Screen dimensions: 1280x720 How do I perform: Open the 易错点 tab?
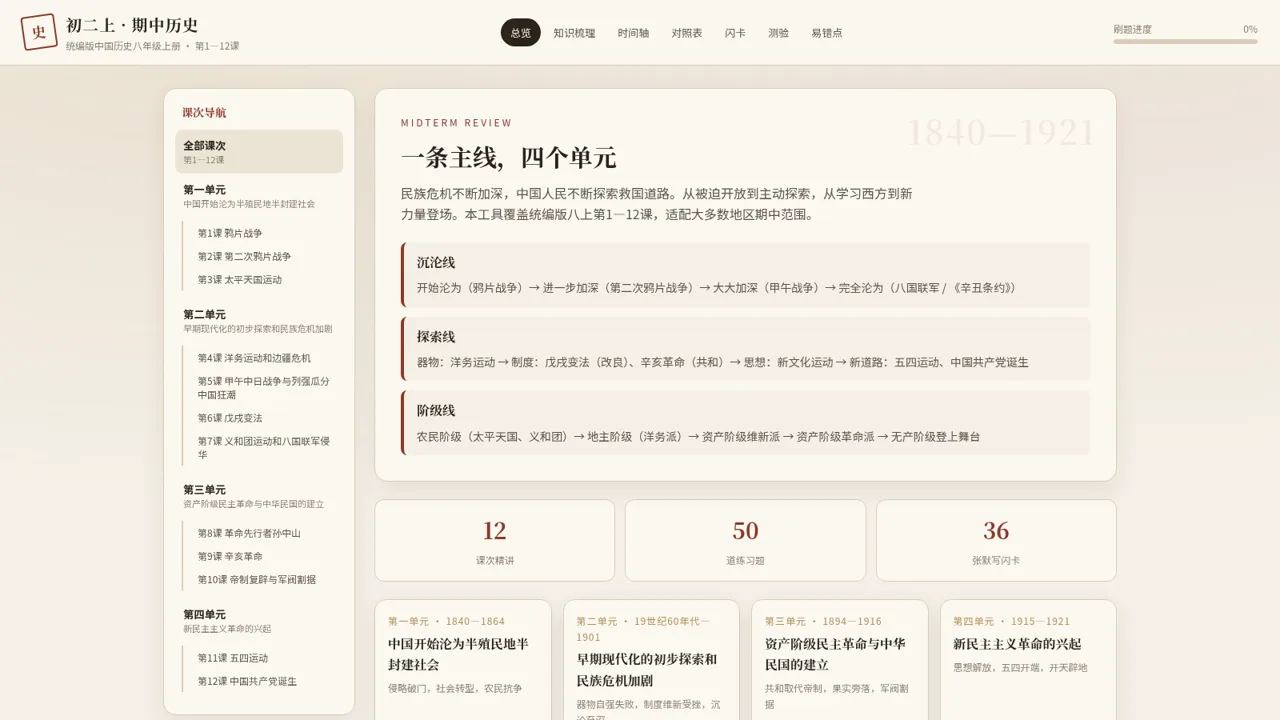click(x=826, y=33)
